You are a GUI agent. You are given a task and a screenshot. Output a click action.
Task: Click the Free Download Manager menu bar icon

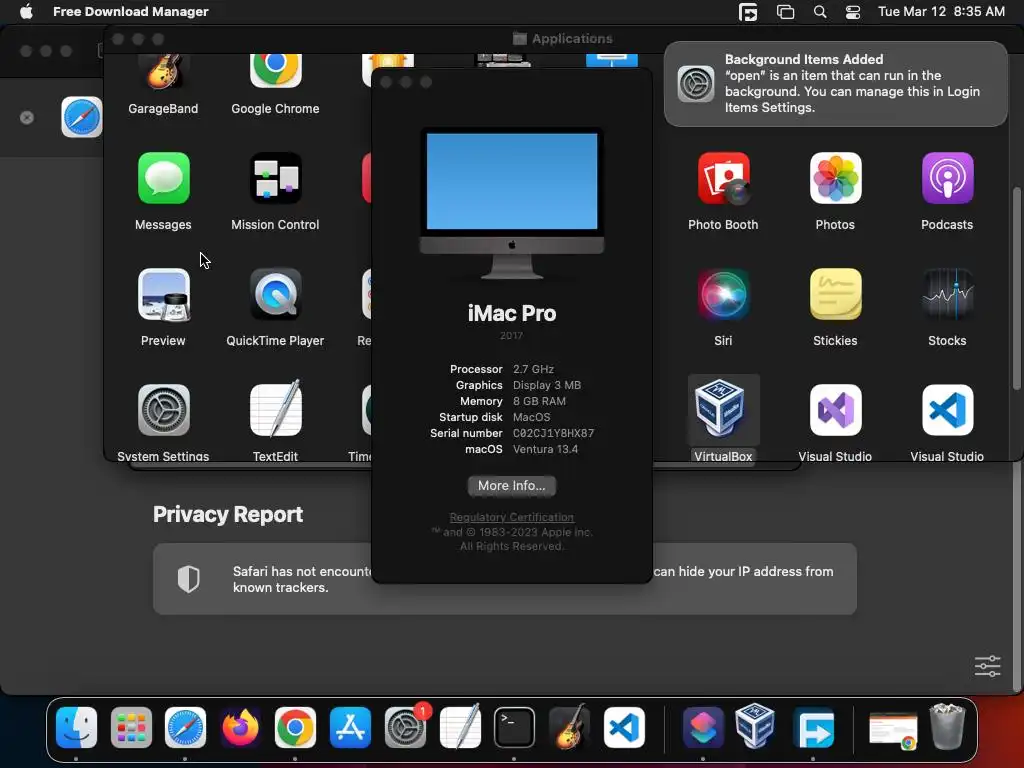click(x=748, y=12)
